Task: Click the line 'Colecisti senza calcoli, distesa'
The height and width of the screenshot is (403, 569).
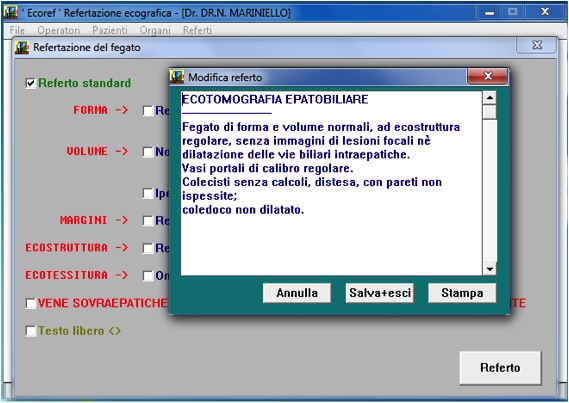Action: 312,182
